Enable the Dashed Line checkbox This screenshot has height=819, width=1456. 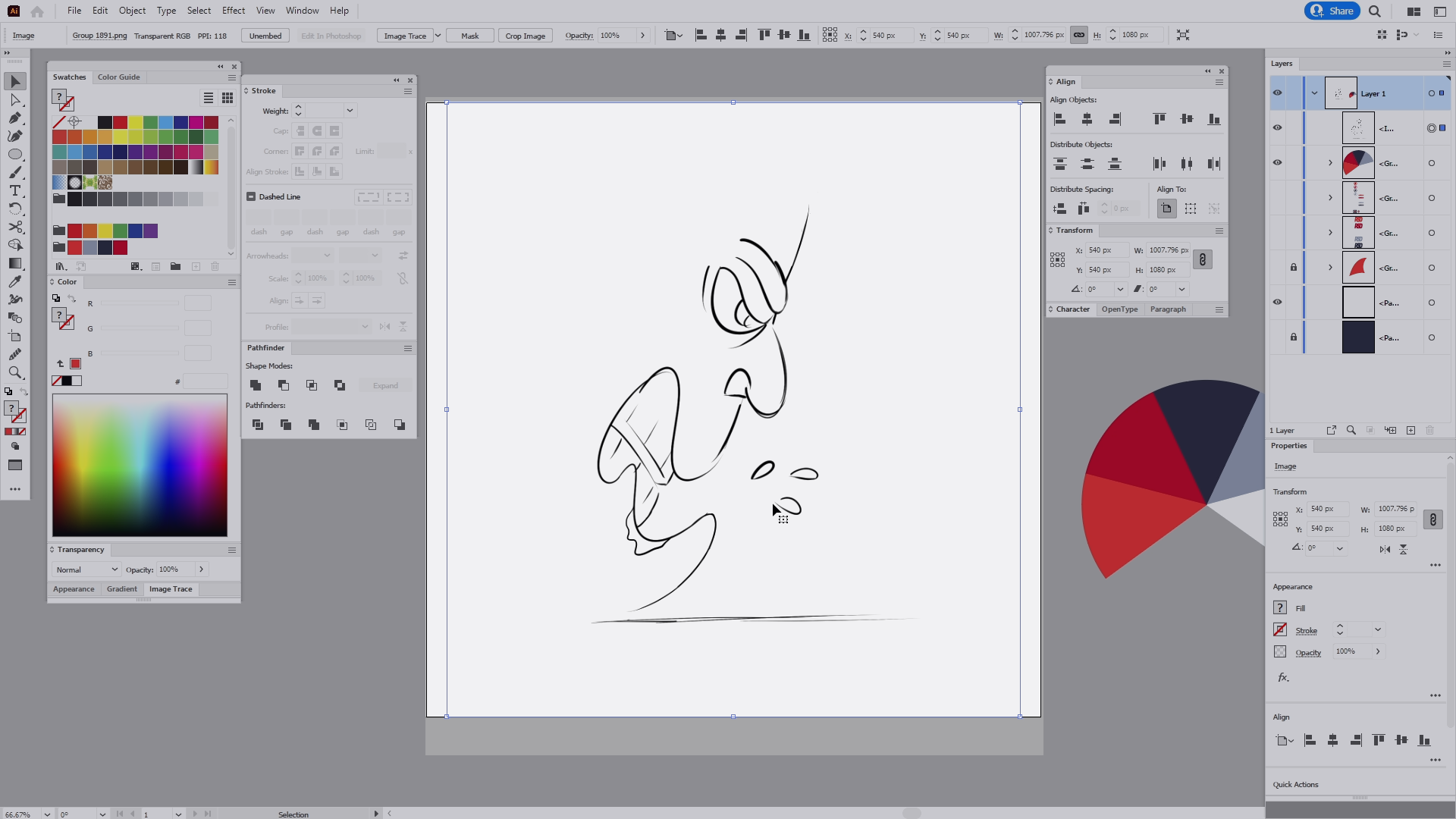tap(251, 196)
